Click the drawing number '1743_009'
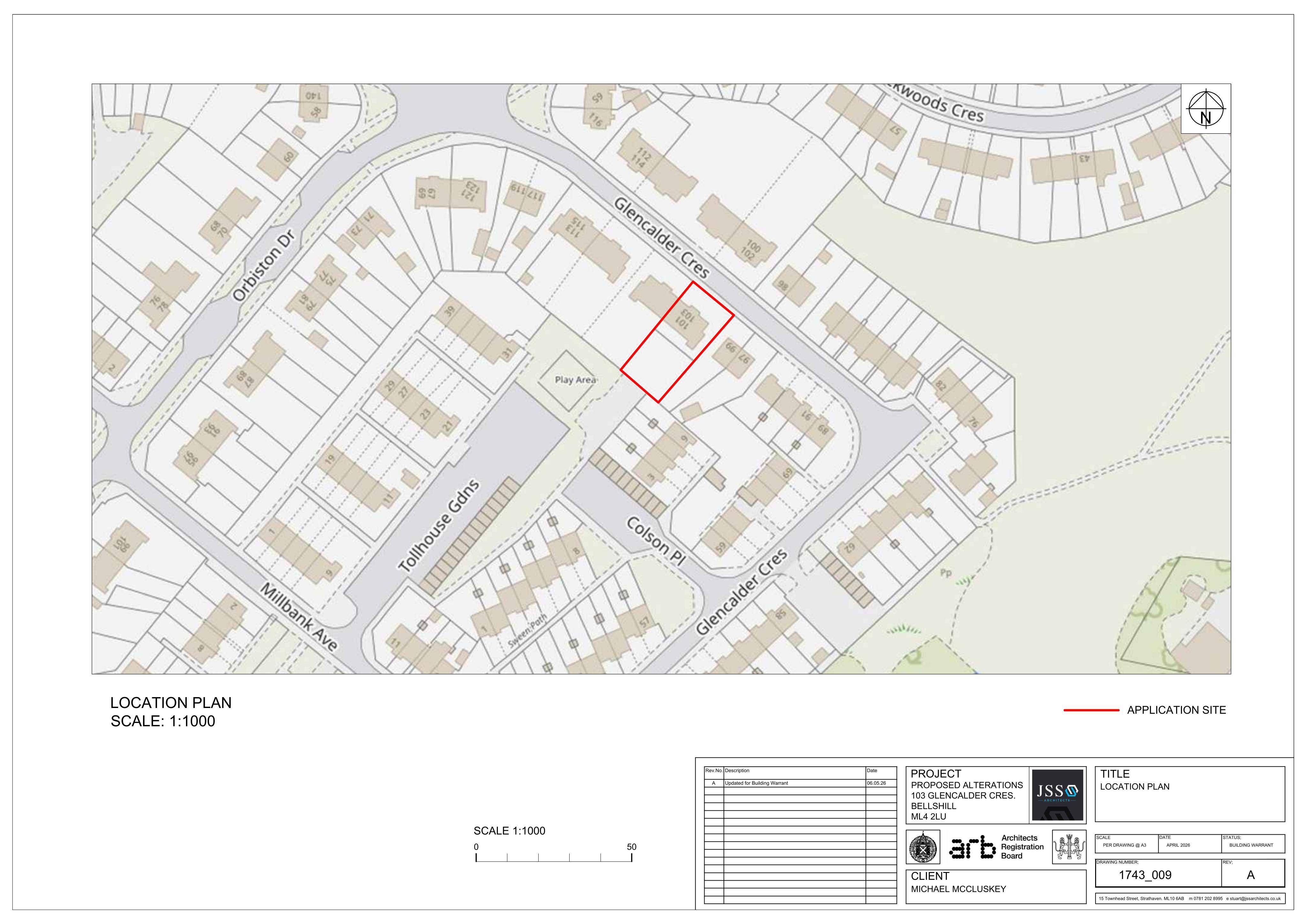 [1145, 875]
